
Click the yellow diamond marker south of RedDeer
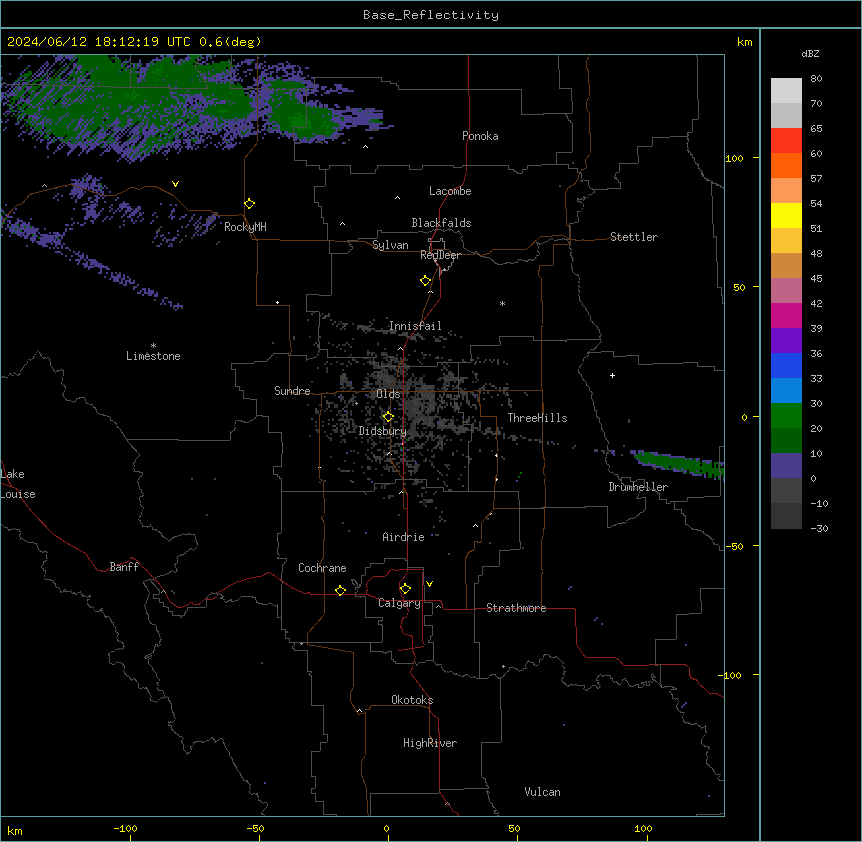[426, 281]
